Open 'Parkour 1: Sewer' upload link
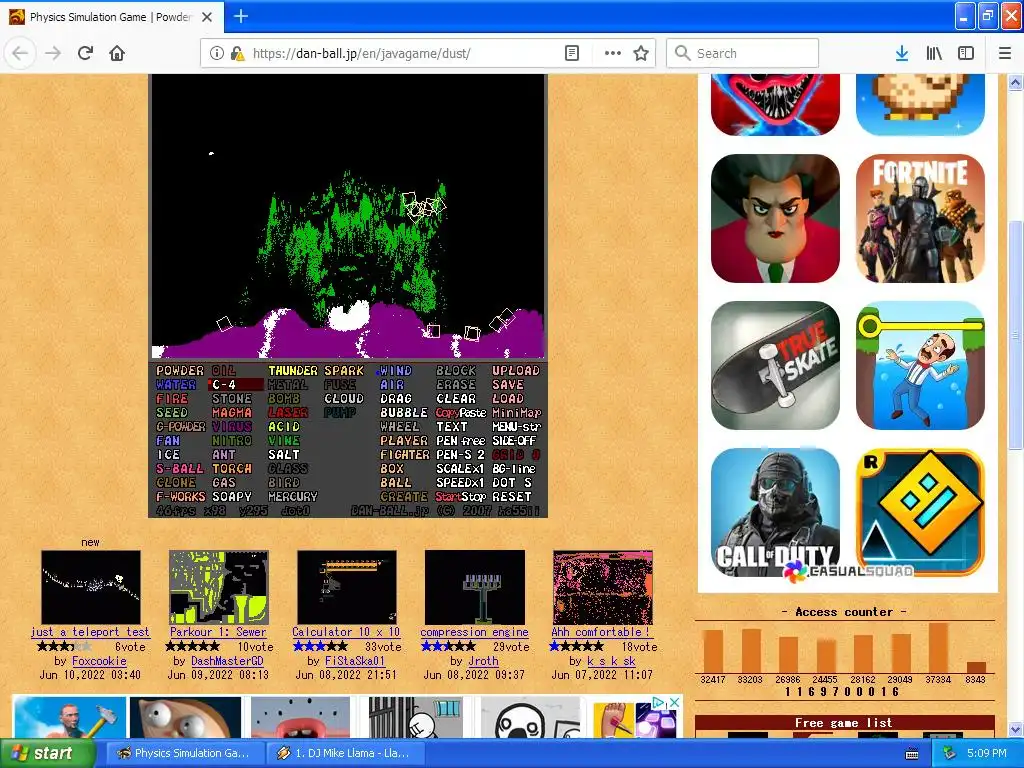 tap(218, 632)
